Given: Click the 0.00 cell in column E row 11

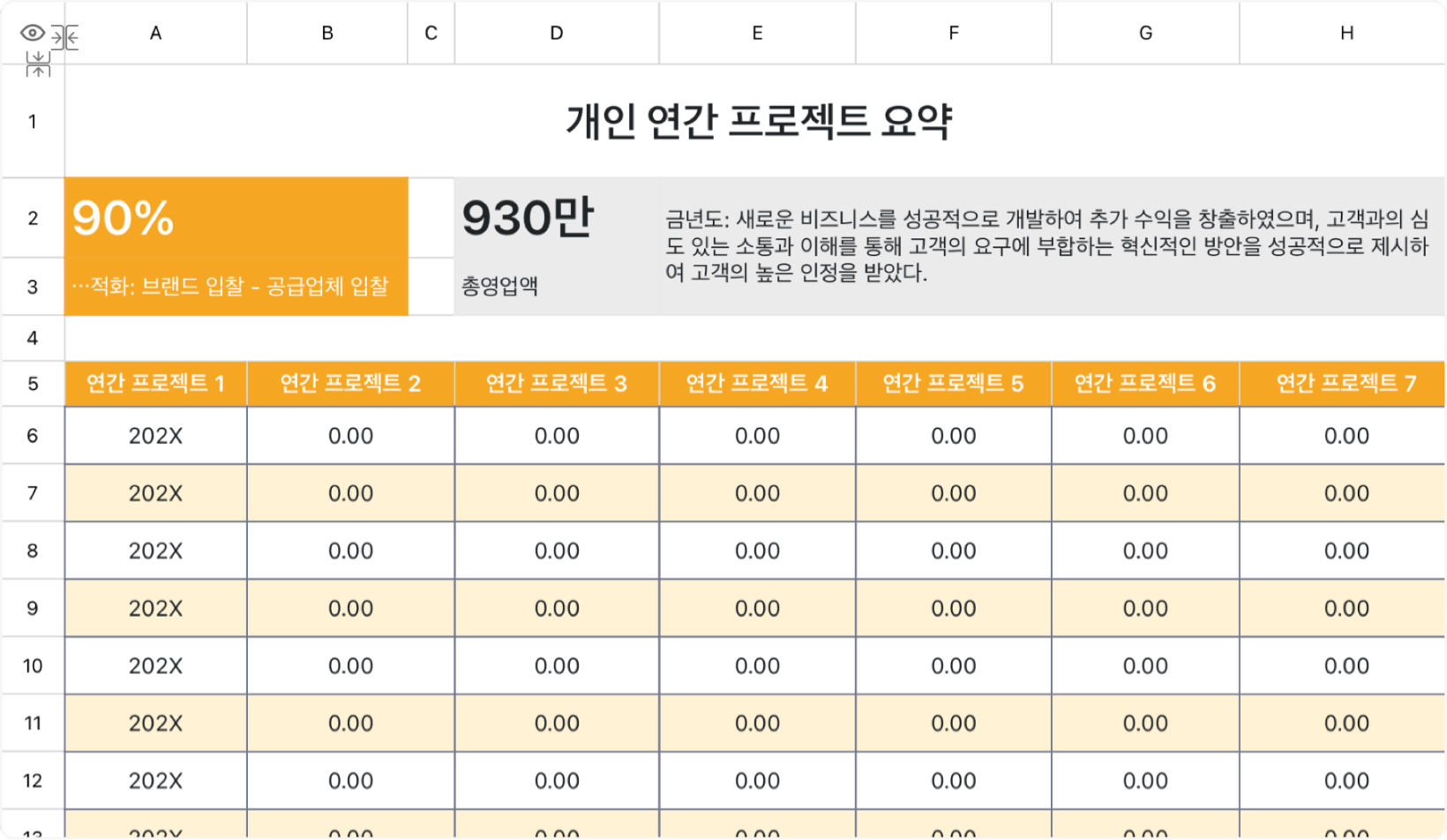Looking at the screenshot, I should pyautogui.click(x=757, y=723).
